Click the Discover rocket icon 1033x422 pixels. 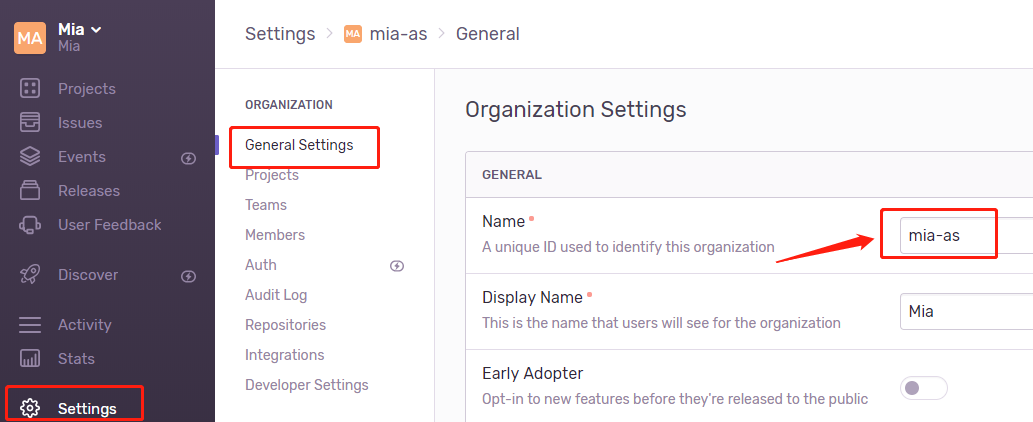pyautogui.click(x=30, y=275)
